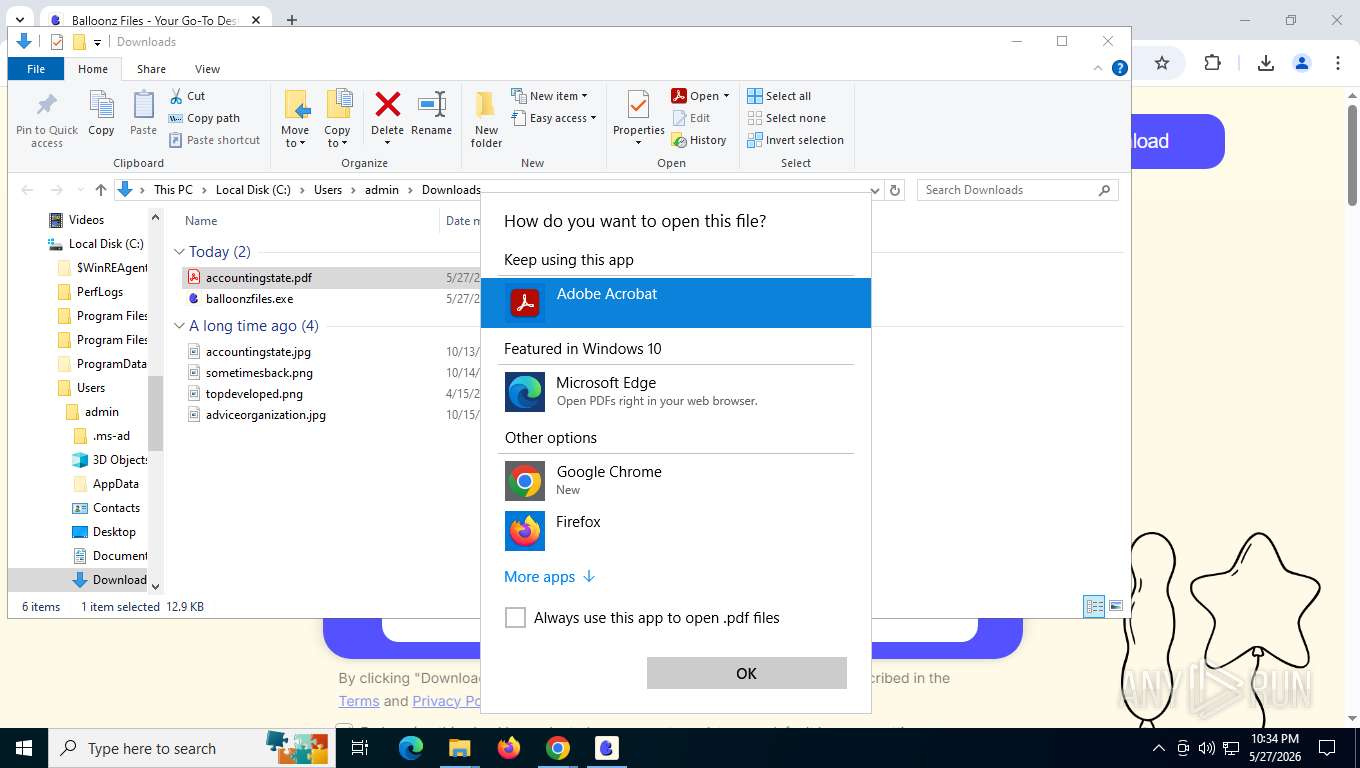The width and height of the screenshot is (1360, 768).
Task: Choose Microsoft Edge in open-with dialog
Action: [676, 391]
